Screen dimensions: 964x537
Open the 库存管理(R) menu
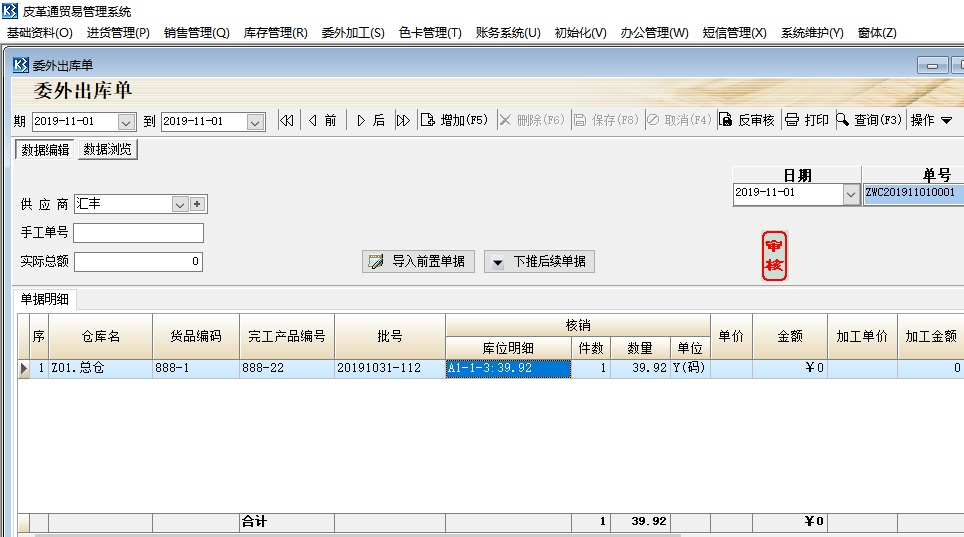click(275, 33)
